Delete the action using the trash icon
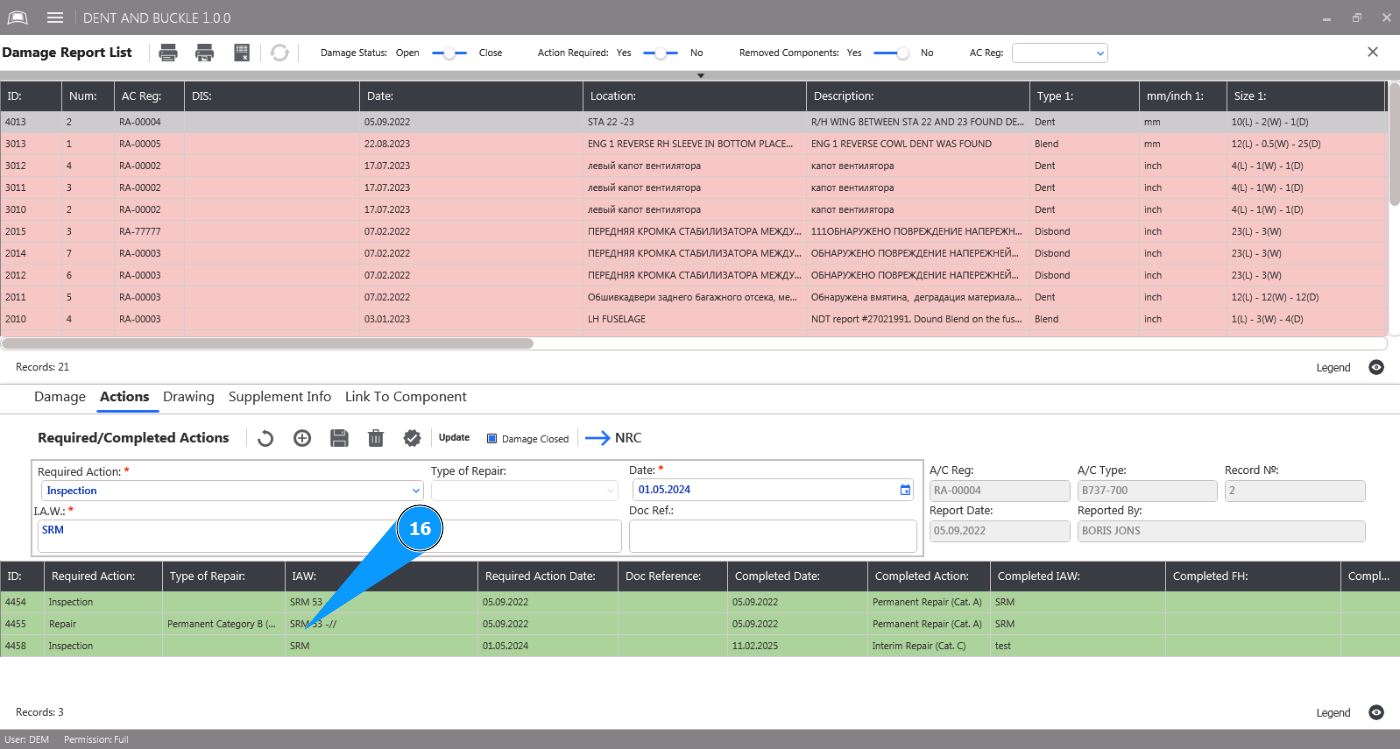This screenshot has width=1400, height=749. point(376,438)
